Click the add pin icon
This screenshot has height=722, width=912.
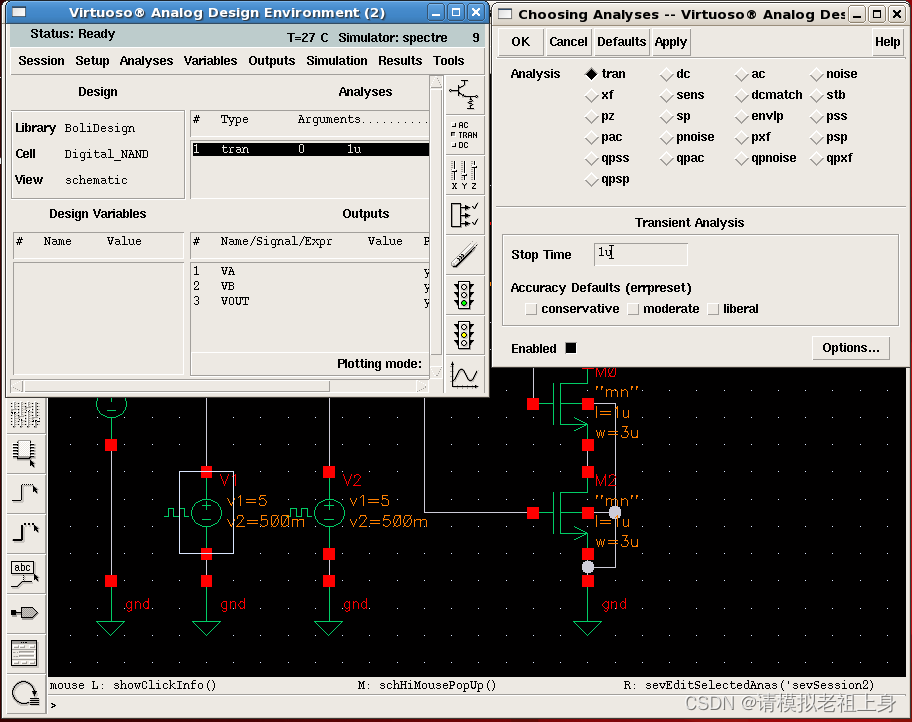(24, 613)
